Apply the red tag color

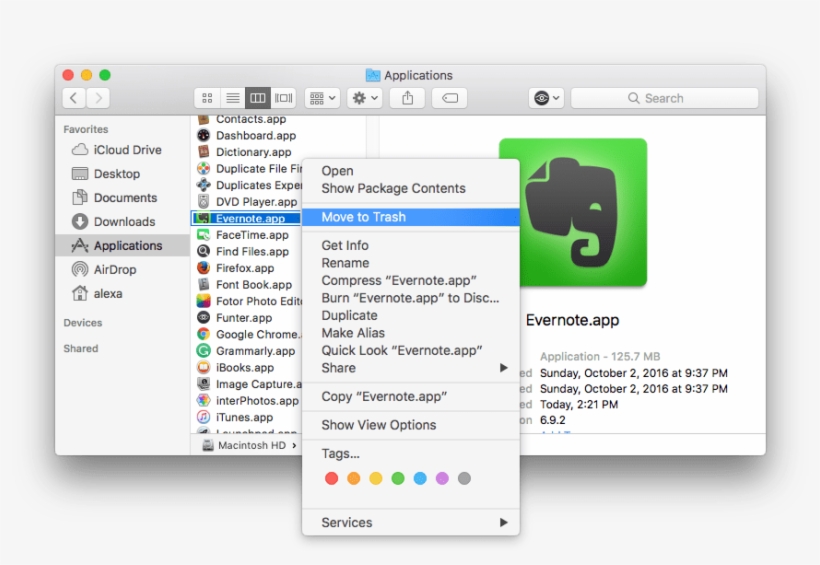[332, 478]
